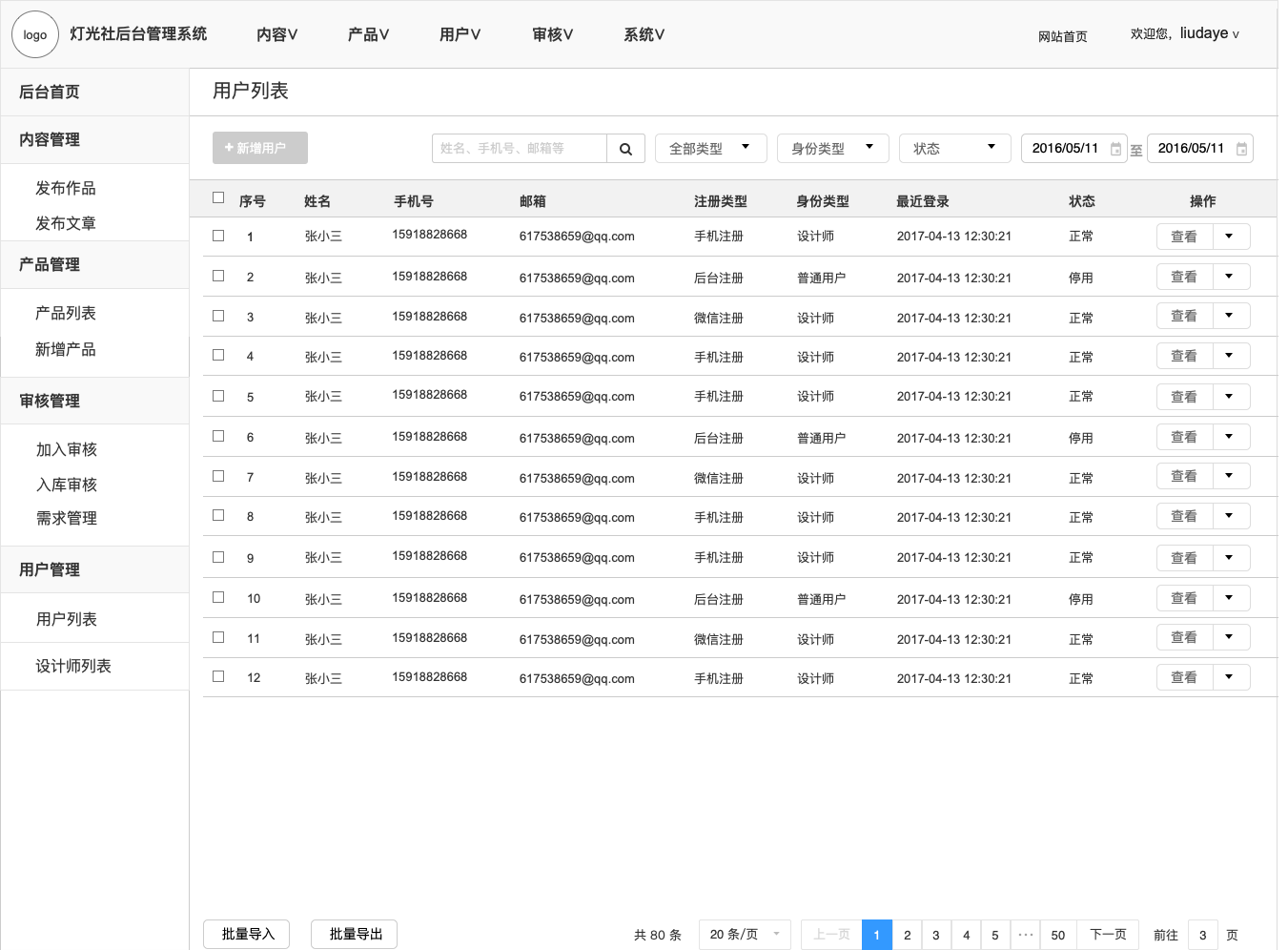
Task: Open the 身份类型 filter dropdown
Action: click(x=832, y=148)
